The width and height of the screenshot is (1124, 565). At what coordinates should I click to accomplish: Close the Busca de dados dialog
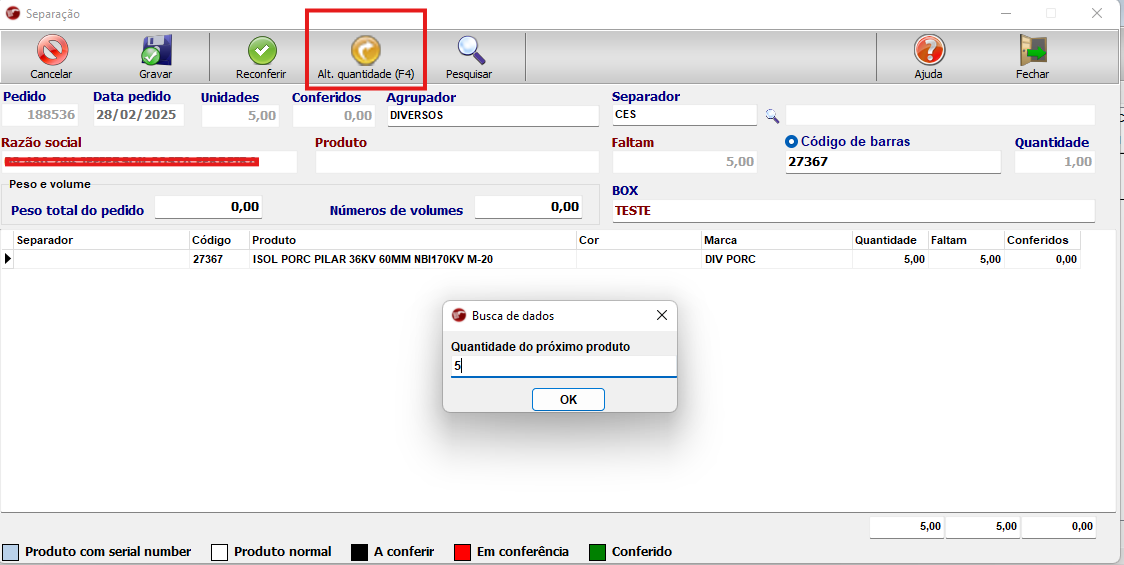tap(661, 315)
